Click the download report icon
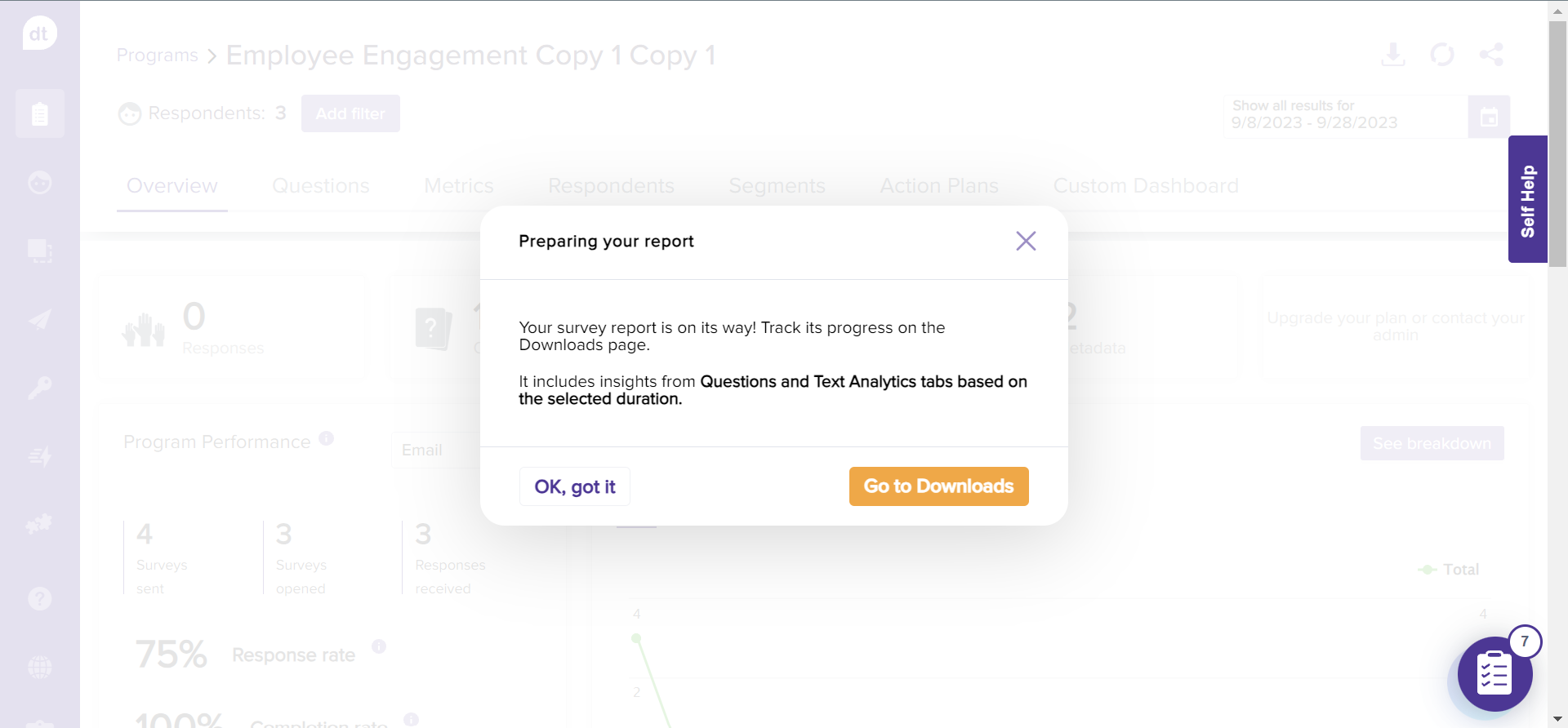Screen dimensions: 1568x728 click(1393, 55)
